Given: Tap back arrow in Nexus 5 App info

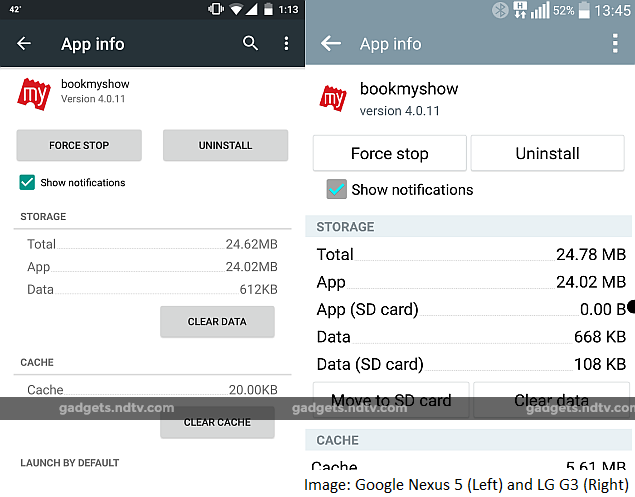Looking at the screenshot, I should coord(24,43).
